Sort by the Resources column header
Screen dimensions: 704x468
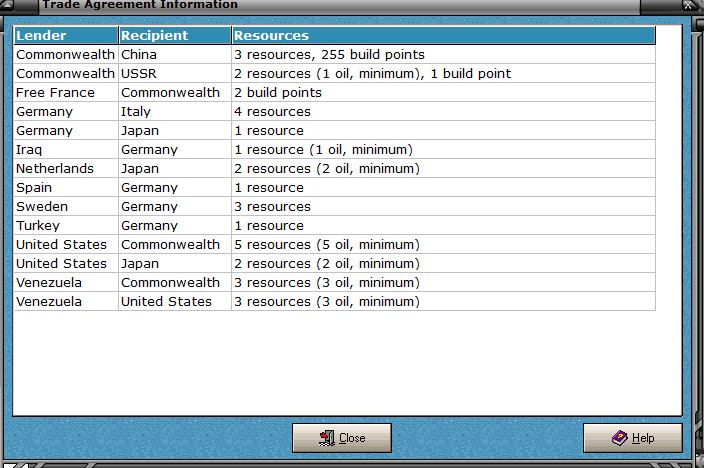[444, 35]
